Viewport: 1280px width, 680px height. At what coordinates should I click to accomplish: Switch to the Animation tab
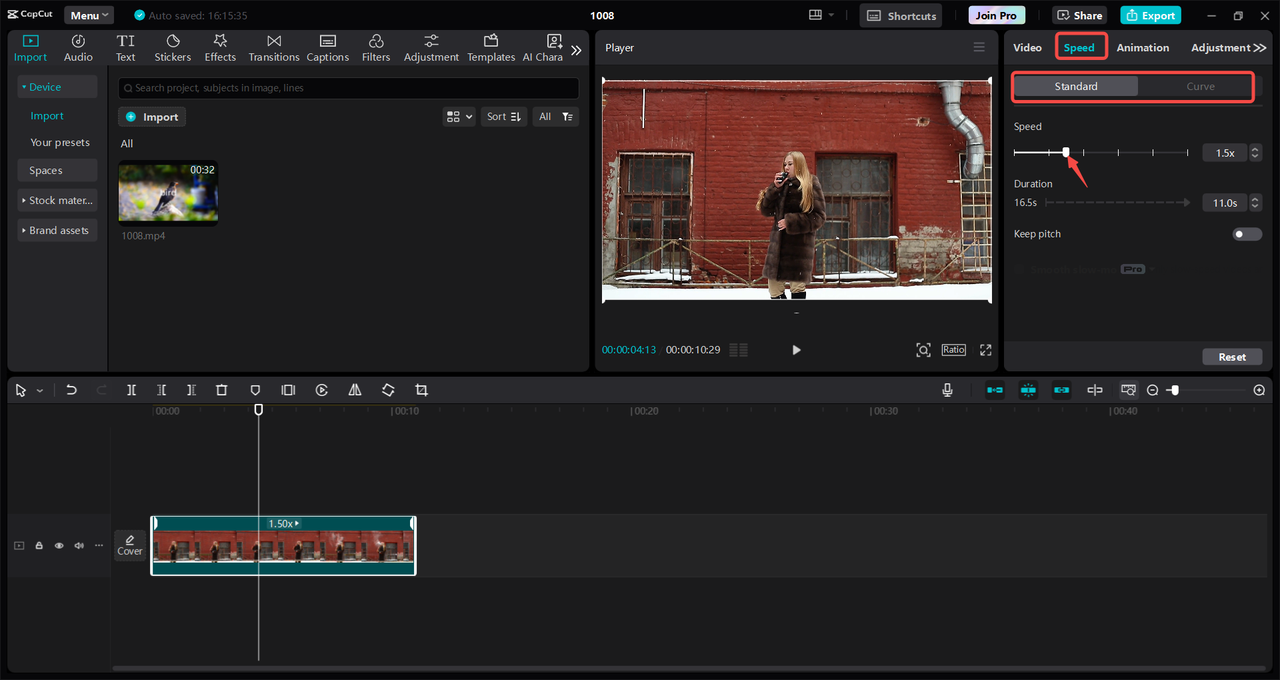1142,47
